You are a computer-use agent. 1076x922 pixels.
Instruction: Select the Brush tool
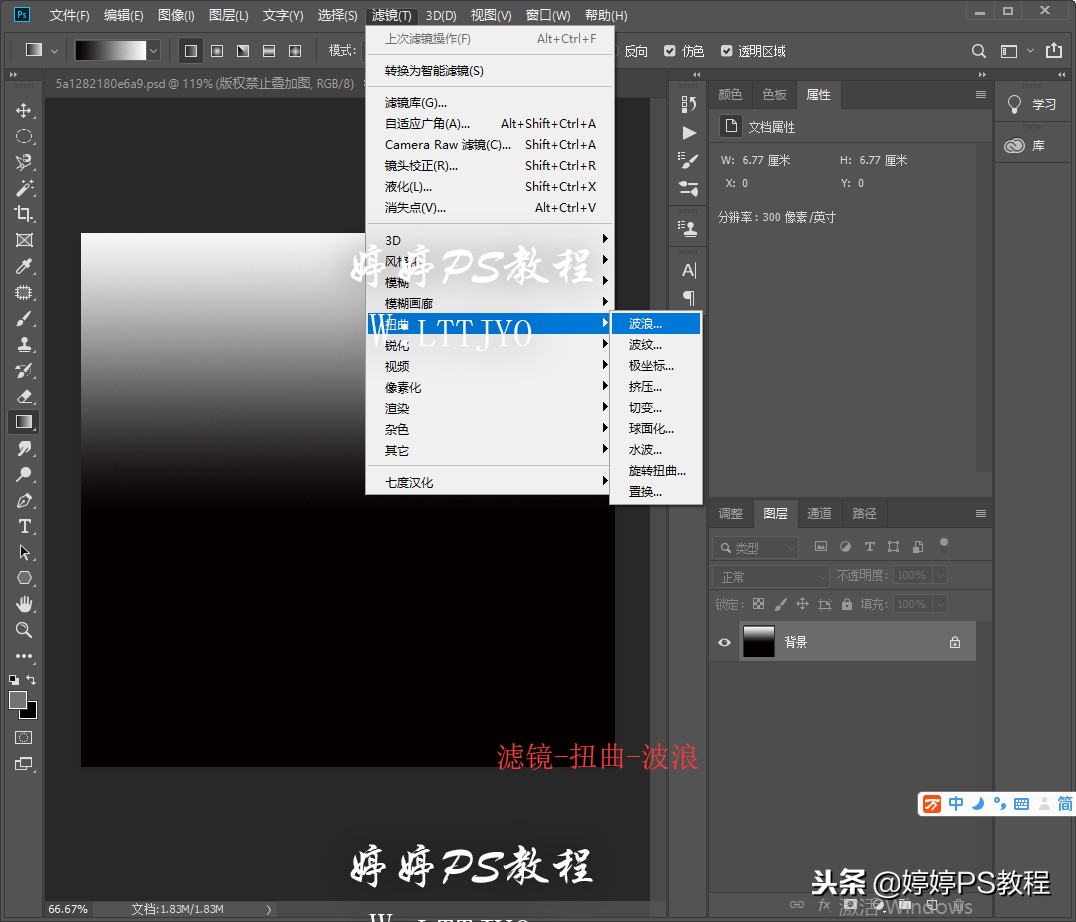[24, 318]
